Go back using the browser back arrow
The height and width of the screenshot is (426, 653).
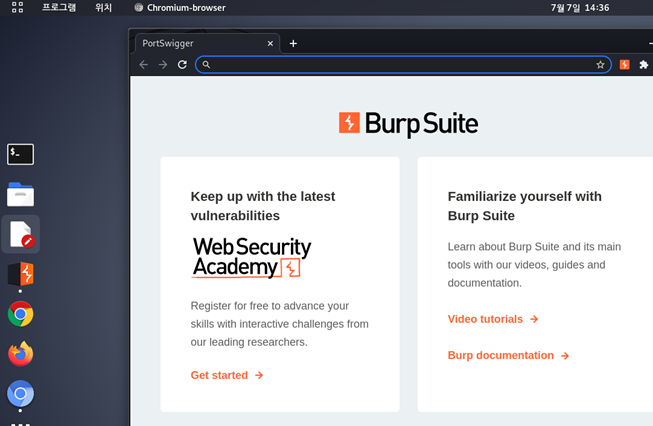[144, 65]
